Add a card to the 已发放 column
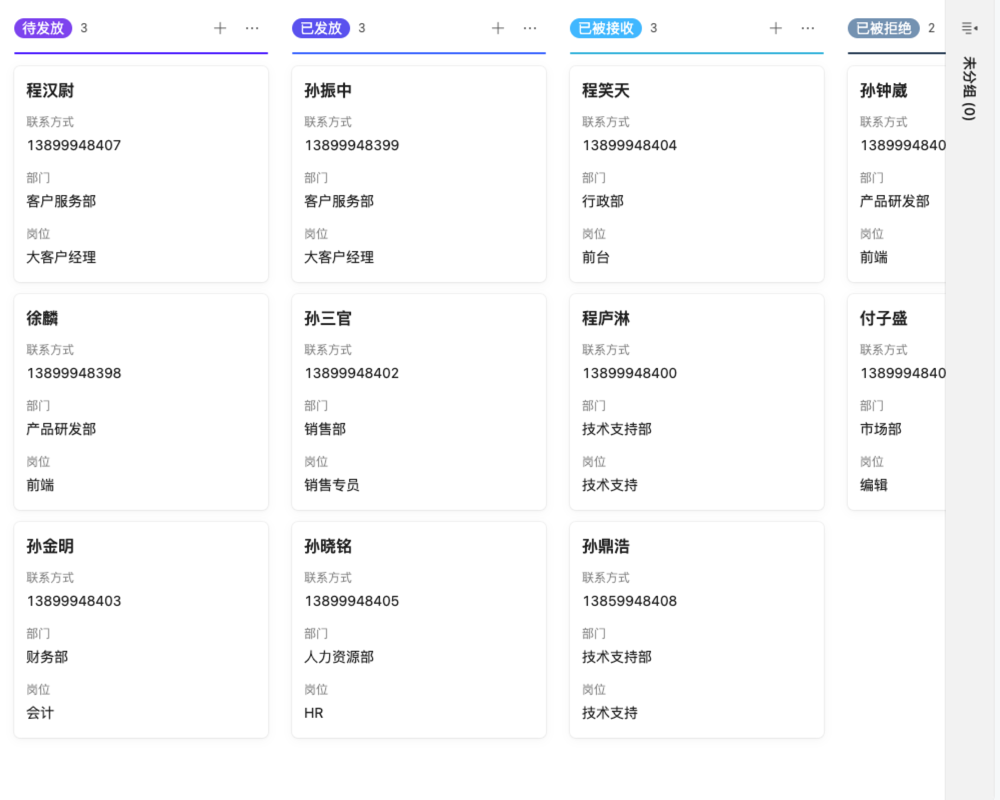 pos(497,28)
